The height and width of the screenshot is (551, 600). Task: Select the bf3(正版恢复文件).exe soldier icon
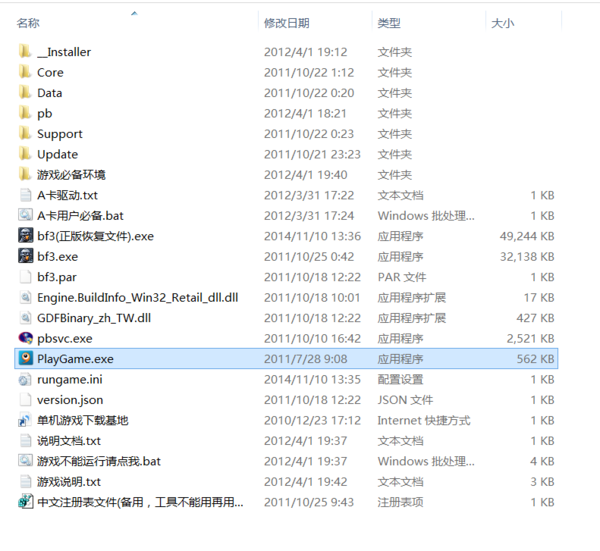click(26, 236)
